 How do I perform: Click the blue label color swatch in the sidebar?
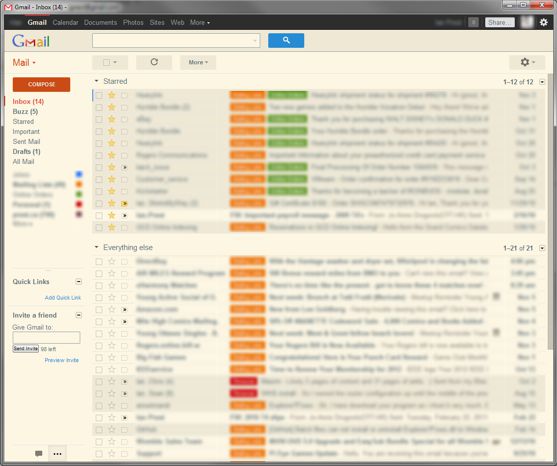pos(79,174)
